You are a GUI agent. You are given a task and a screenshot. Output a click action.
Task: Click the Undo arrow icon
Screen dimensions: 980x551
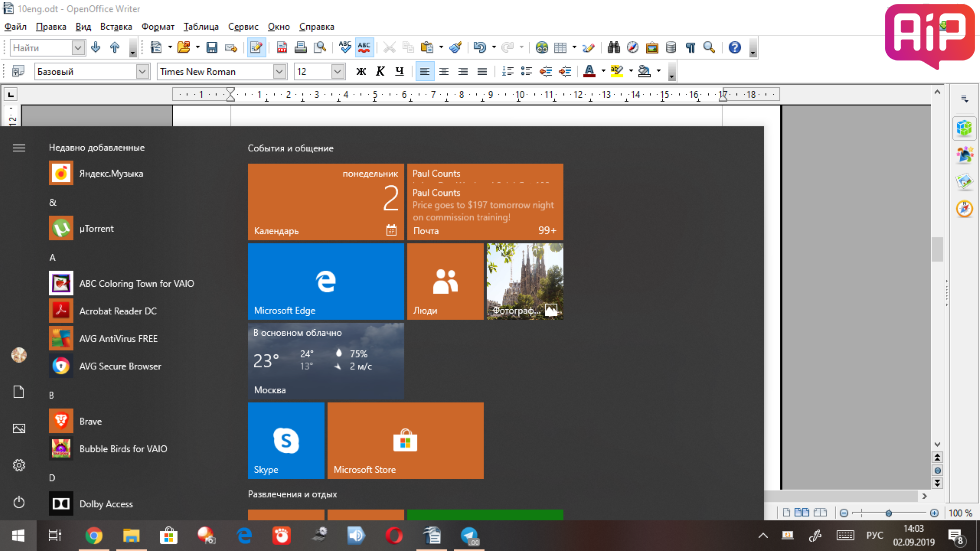point(479,47)
